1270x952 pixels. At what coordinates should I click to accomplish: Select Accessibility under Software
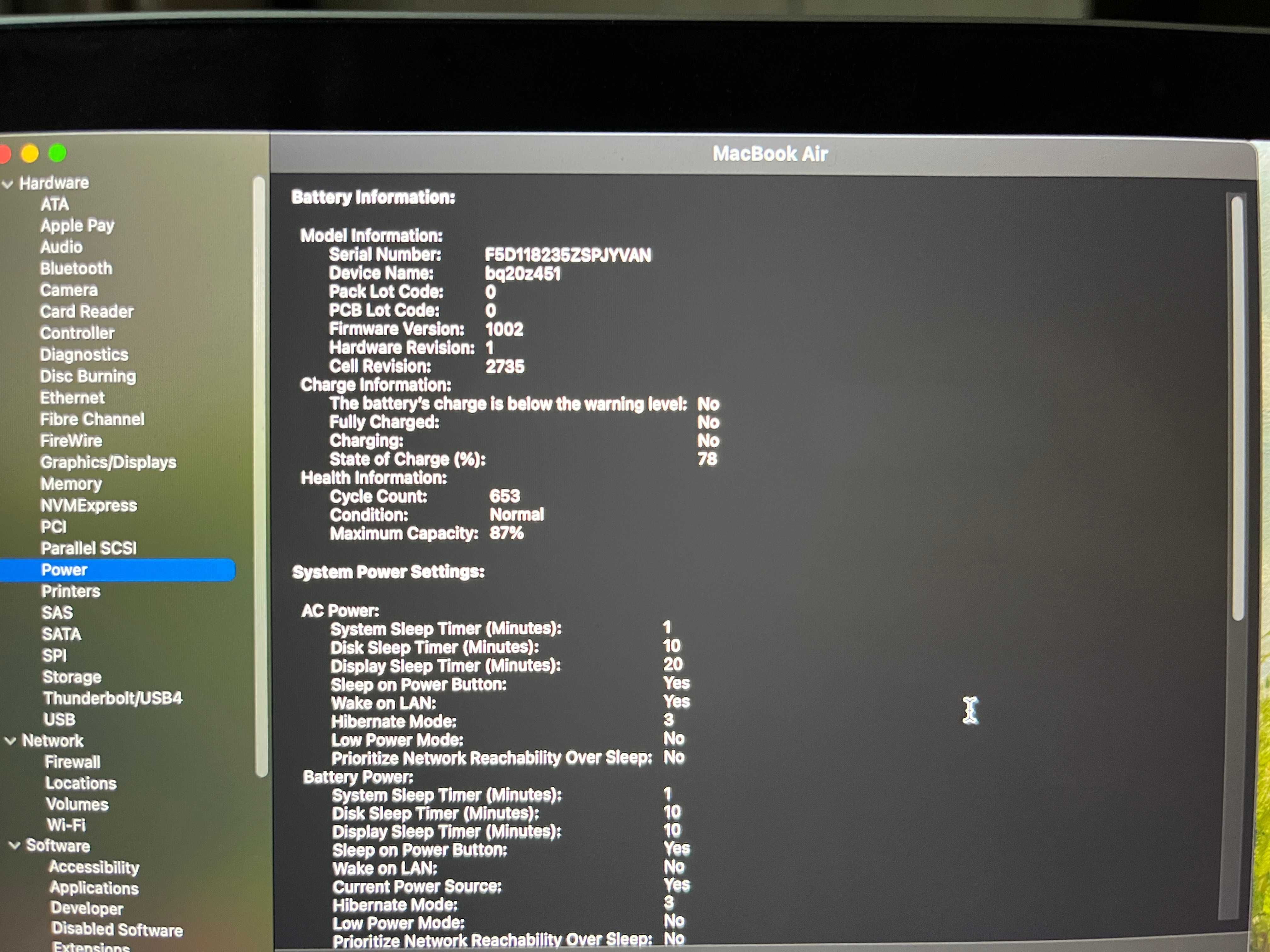tap(94, 867)
